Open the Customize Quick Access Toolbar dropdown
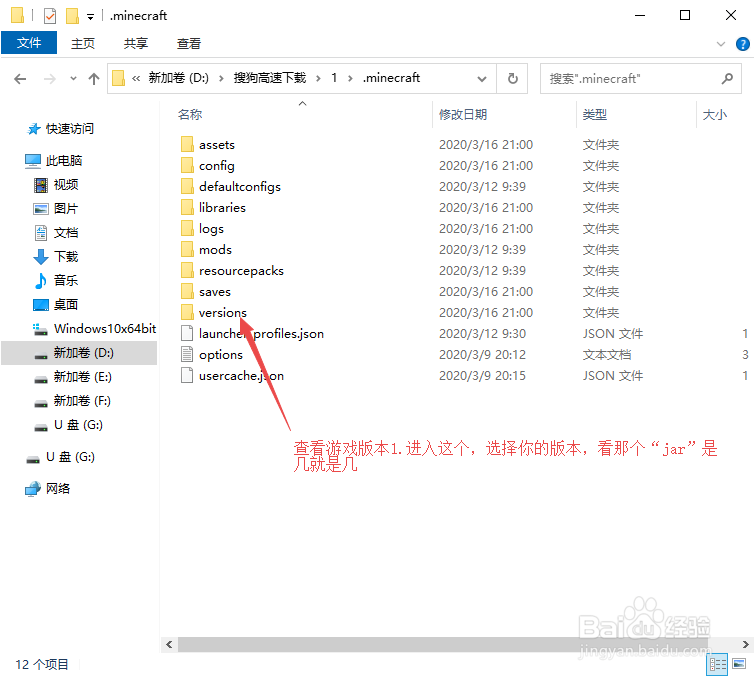755x677 pixels. point(90,17)
